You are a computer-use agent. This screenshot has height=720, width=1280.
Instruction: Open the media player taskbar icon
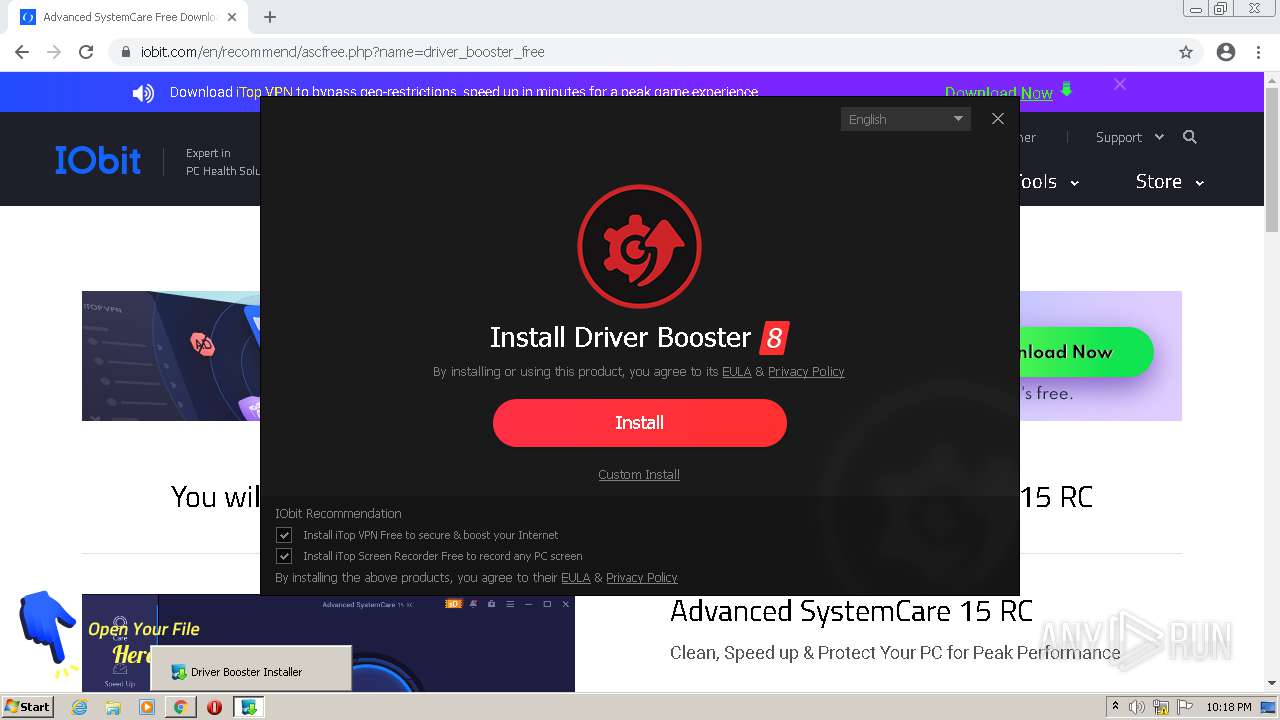click(x=147, y=707)
